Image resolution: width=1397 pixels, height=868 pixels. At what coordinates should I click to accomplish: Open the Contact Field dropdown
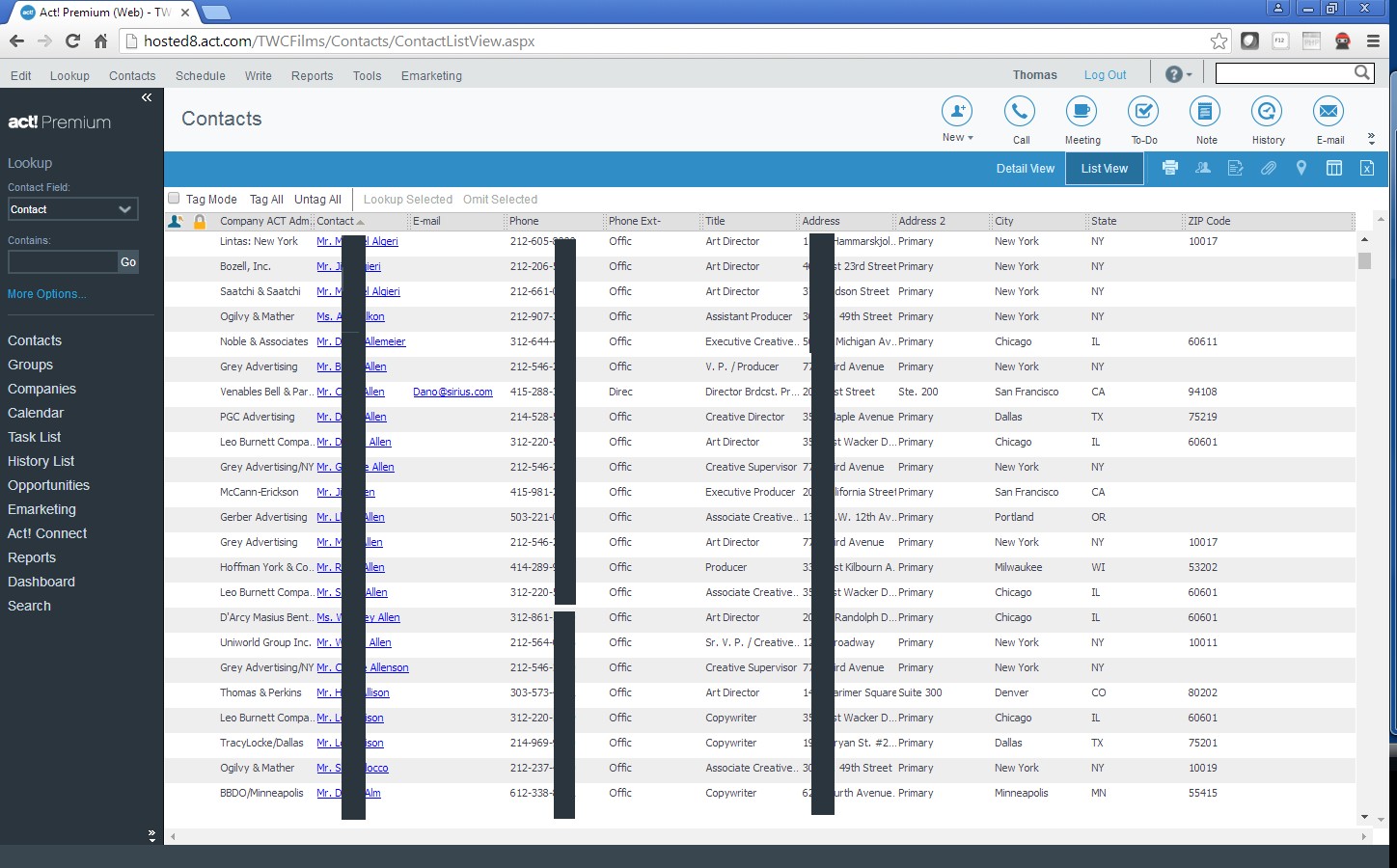(72, 209)
